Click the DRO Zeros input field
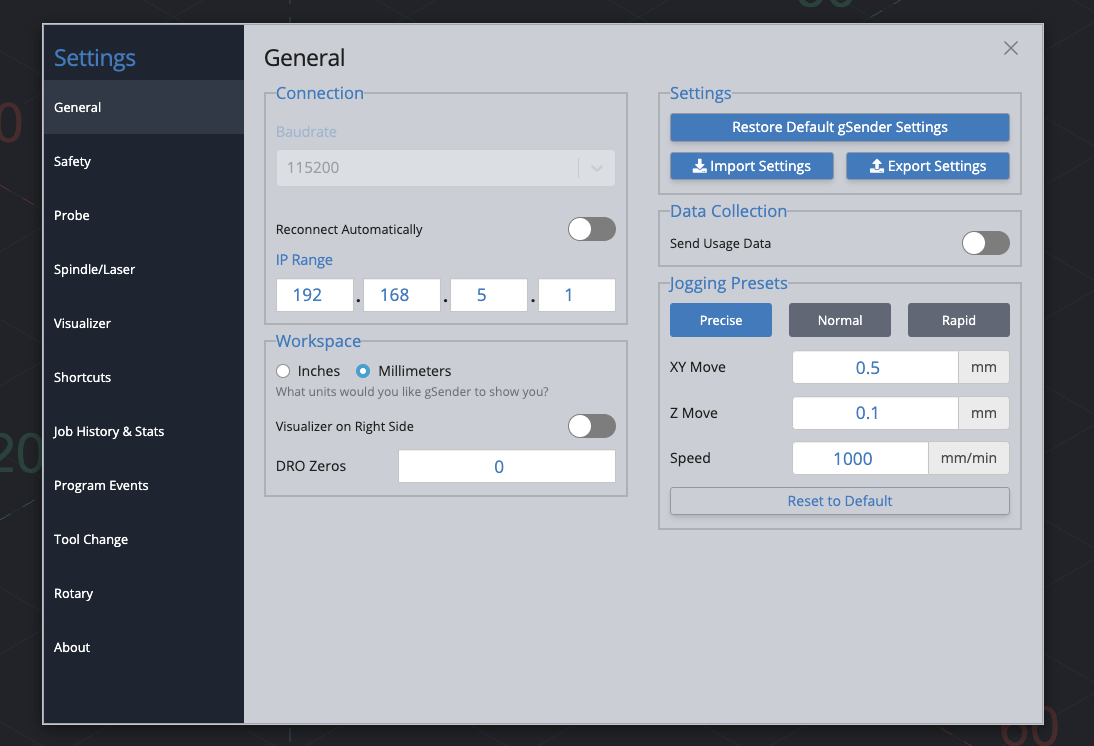The width and height of the screenshot is (1094, 746). pos(506,466)
